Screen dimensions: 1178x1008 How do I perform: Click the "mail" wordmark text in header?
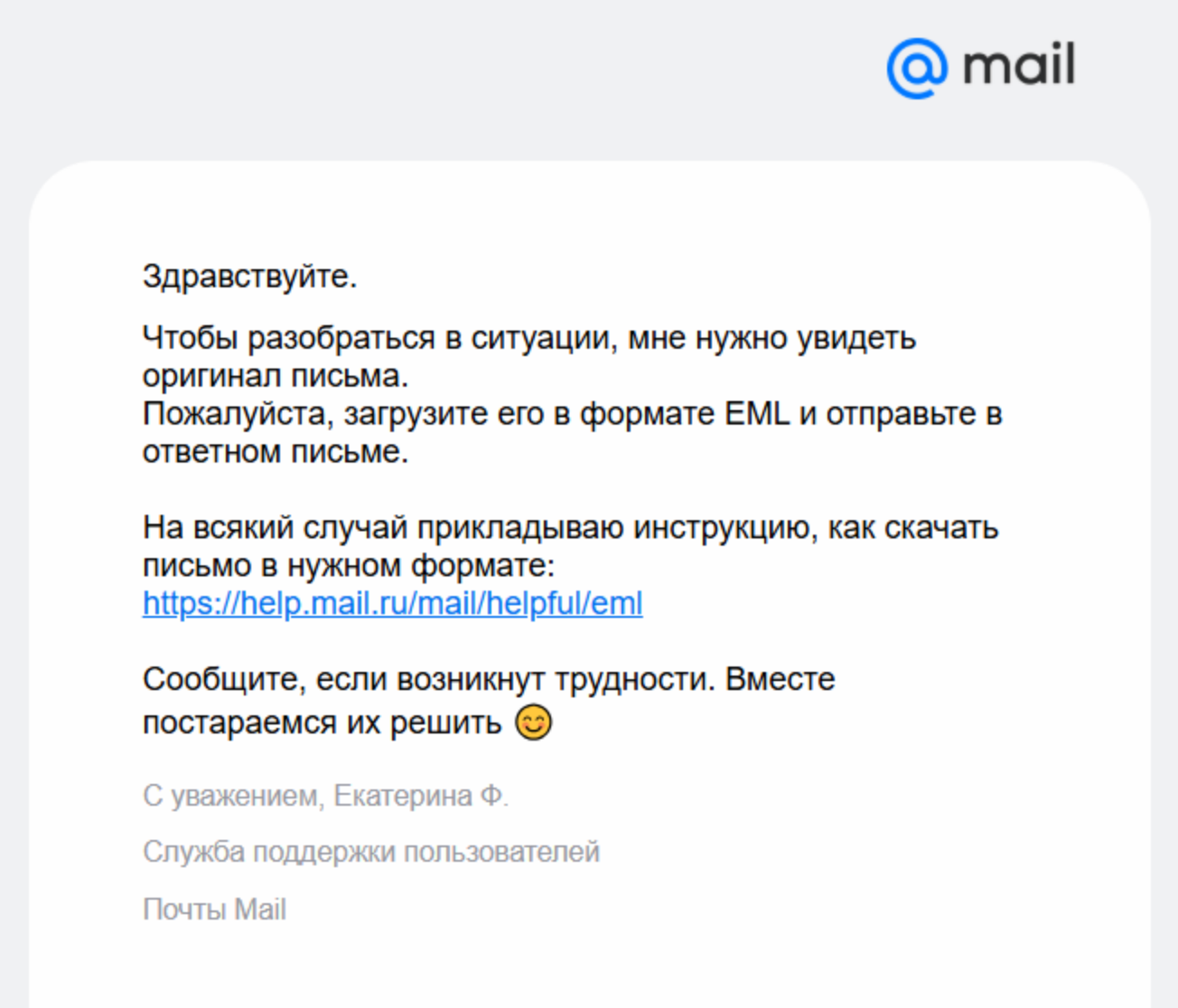pos(1018,66)
